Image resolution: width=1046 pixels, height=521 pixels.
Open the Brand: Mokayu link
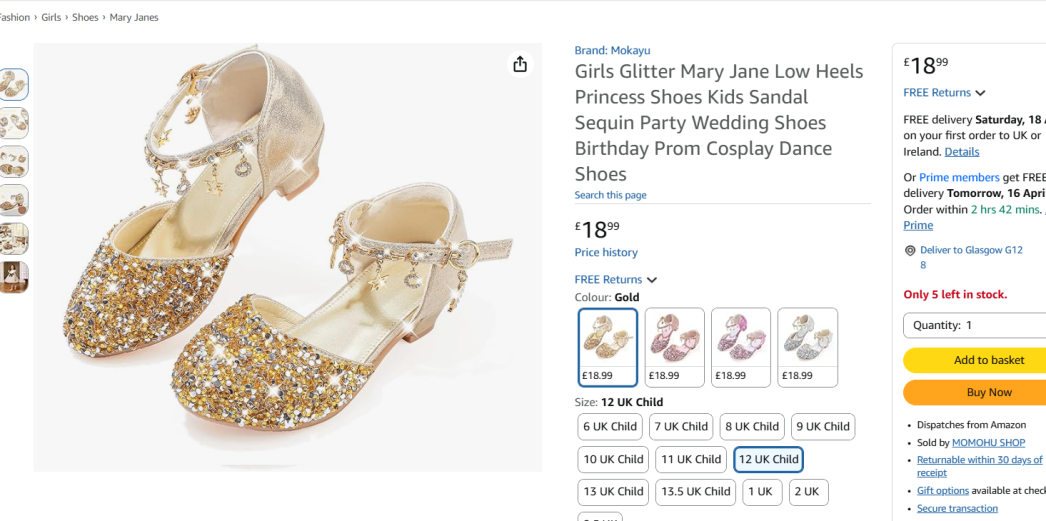click(x=612, y=51)
